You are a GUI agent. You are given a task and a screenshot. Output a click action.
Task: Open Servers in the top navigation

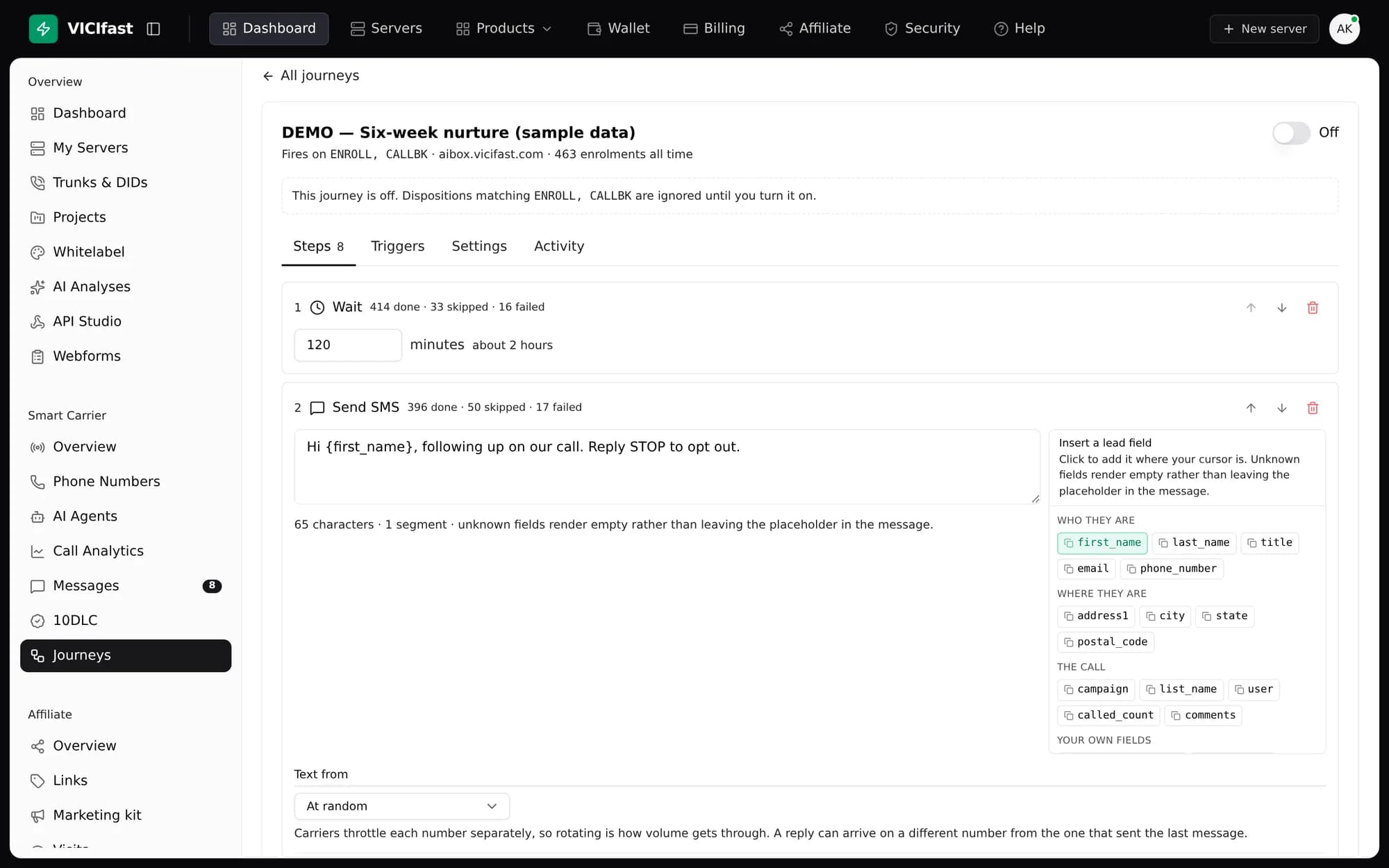click(386, 28)
